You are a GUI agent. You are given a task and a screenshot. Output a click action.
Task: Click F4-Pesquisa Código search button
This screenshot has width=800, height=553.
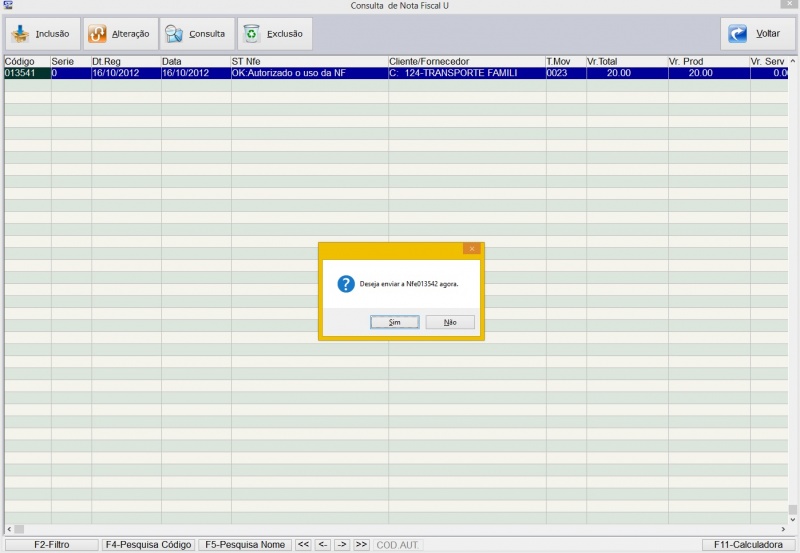[x=148, y=545]
